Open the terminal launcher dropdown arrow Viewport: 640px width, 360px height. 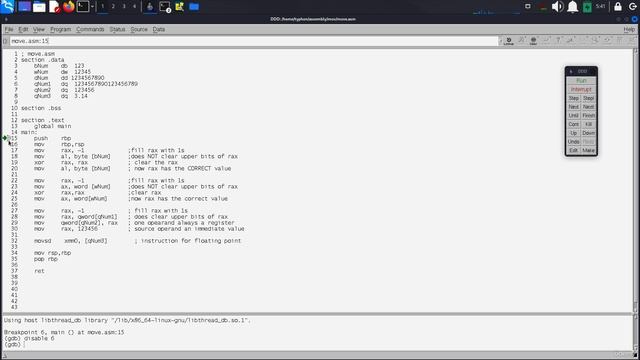(x=92, y=7)
